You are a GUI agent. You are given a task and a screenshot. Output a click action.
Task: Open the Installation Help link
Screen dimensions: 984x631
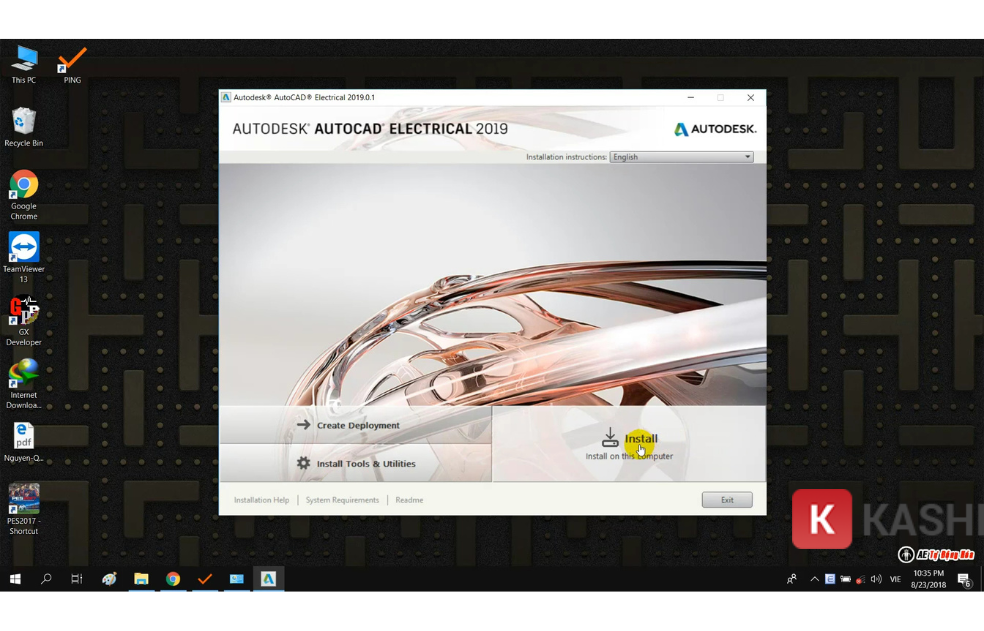(261, 500)
